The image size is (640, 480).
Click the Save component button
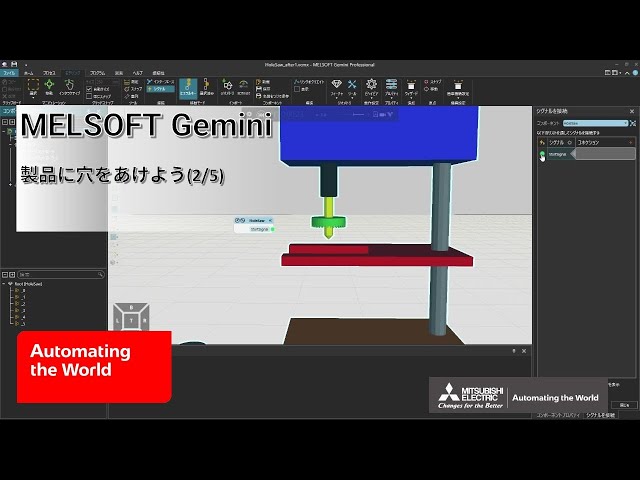(263, 89)
